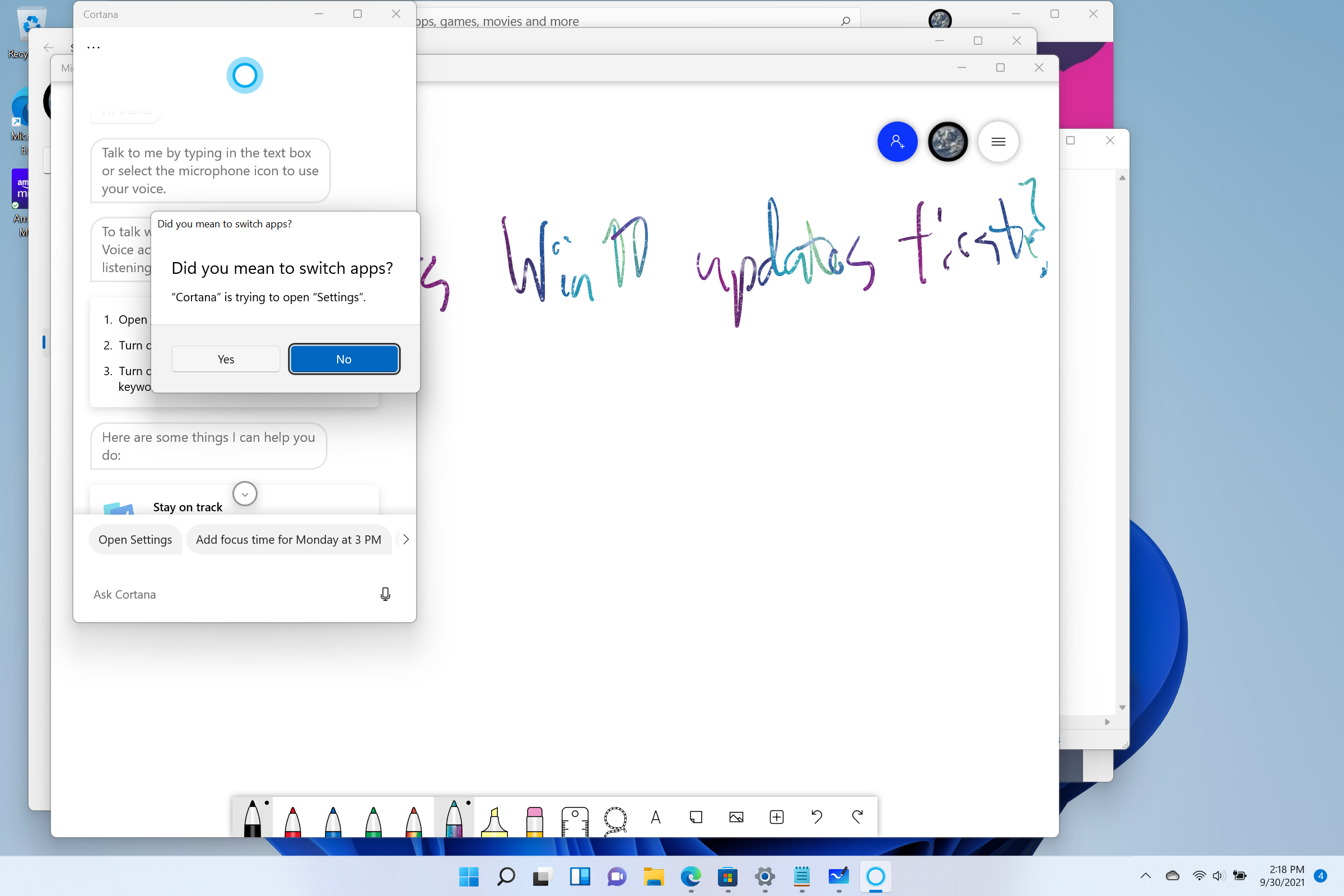The image size is (1344, 896).
Task: Open Settings via Cortana suggestion
Action: click(135, 539)
